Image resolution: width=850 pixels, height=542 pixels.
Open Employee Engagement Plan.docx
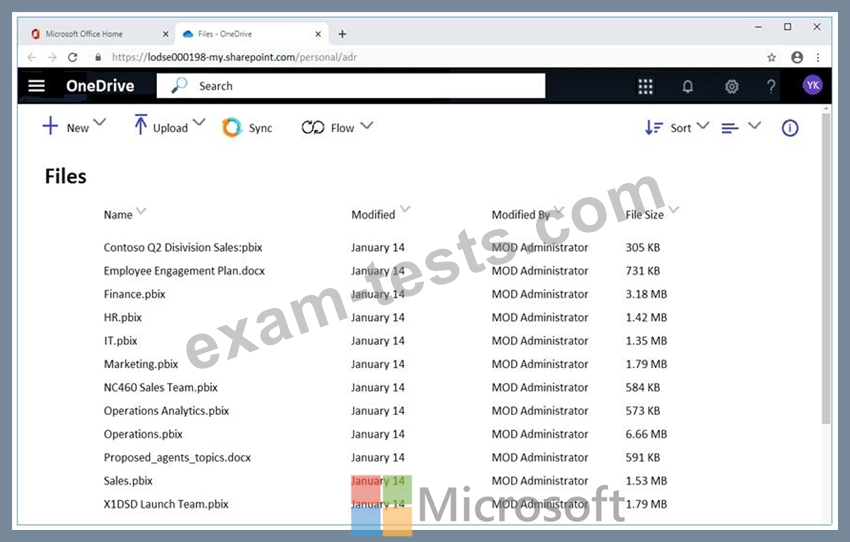[x=184, y=271]
